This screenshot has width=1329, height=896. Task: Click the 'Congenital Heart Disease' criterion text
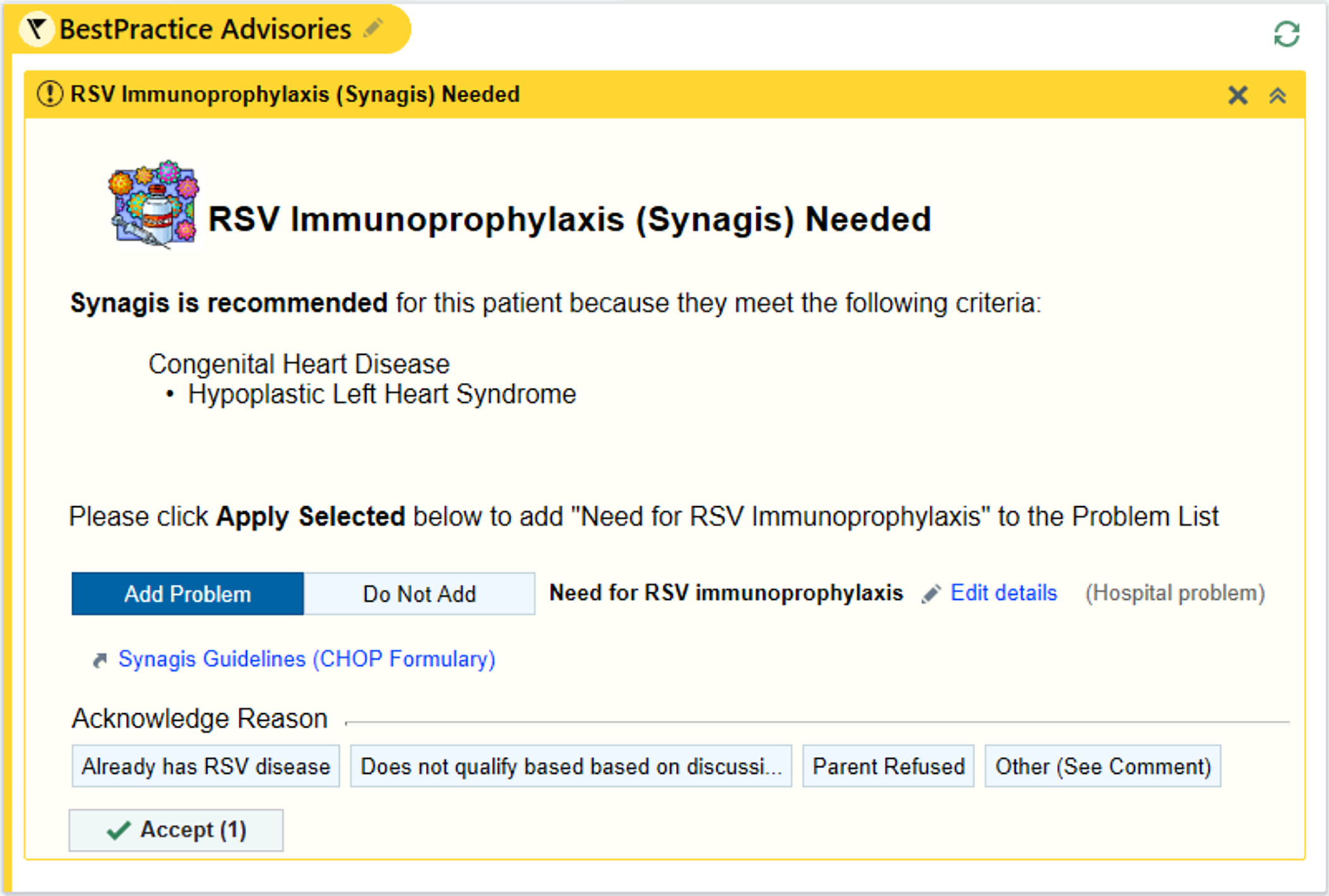point(299,364)
